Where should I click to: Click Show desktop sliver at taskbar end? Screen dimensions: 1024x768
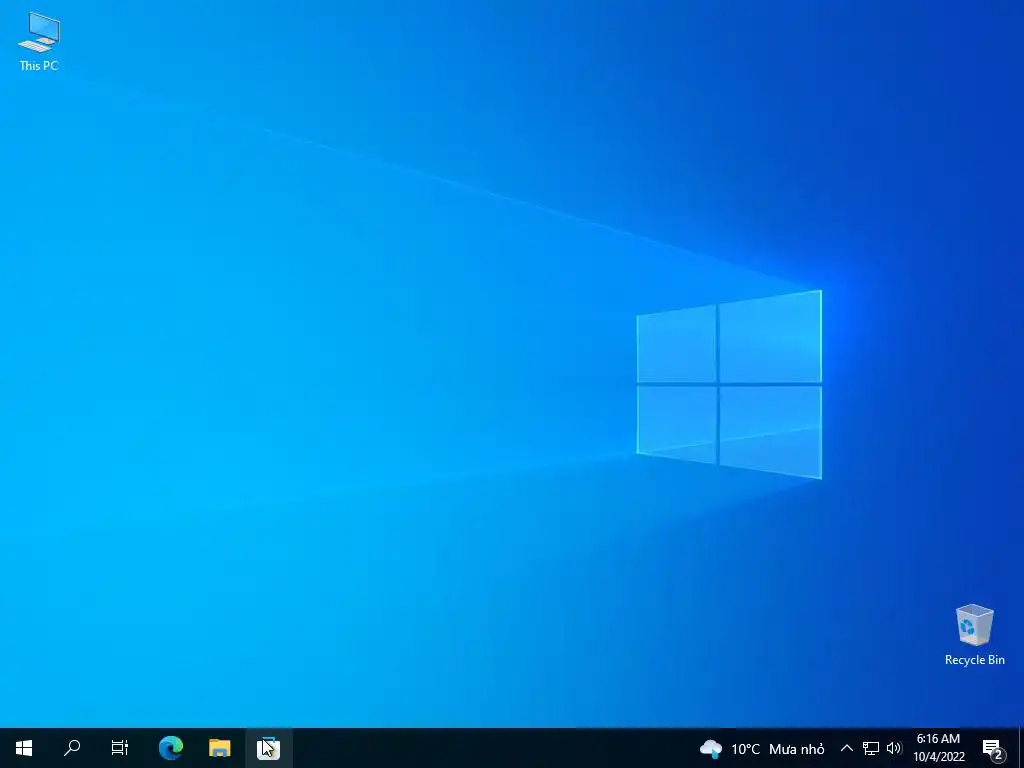(1021, 748)
